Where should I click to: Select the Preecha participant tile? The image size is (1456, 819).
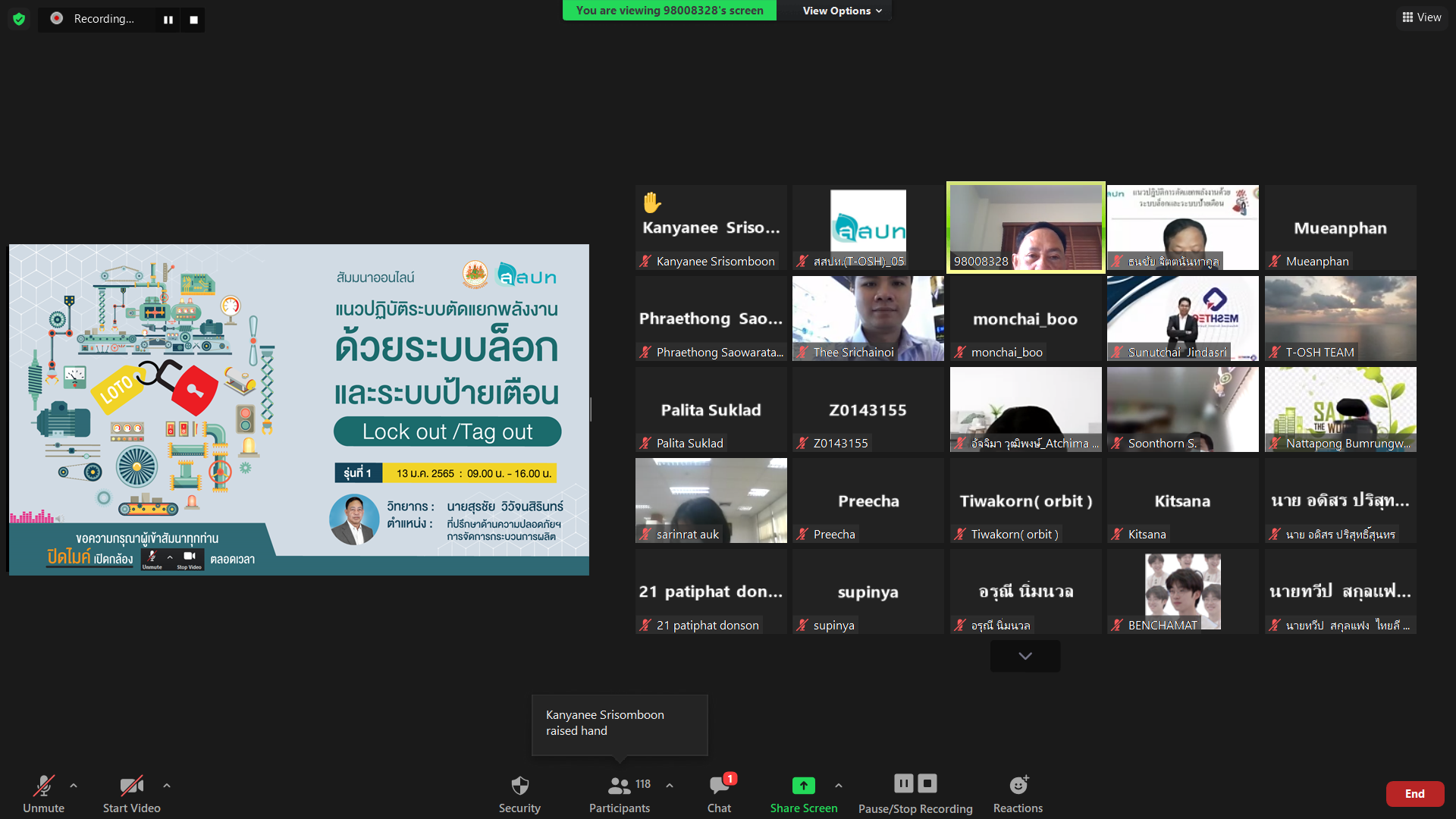pyautogui.click(x=868, y=500)
